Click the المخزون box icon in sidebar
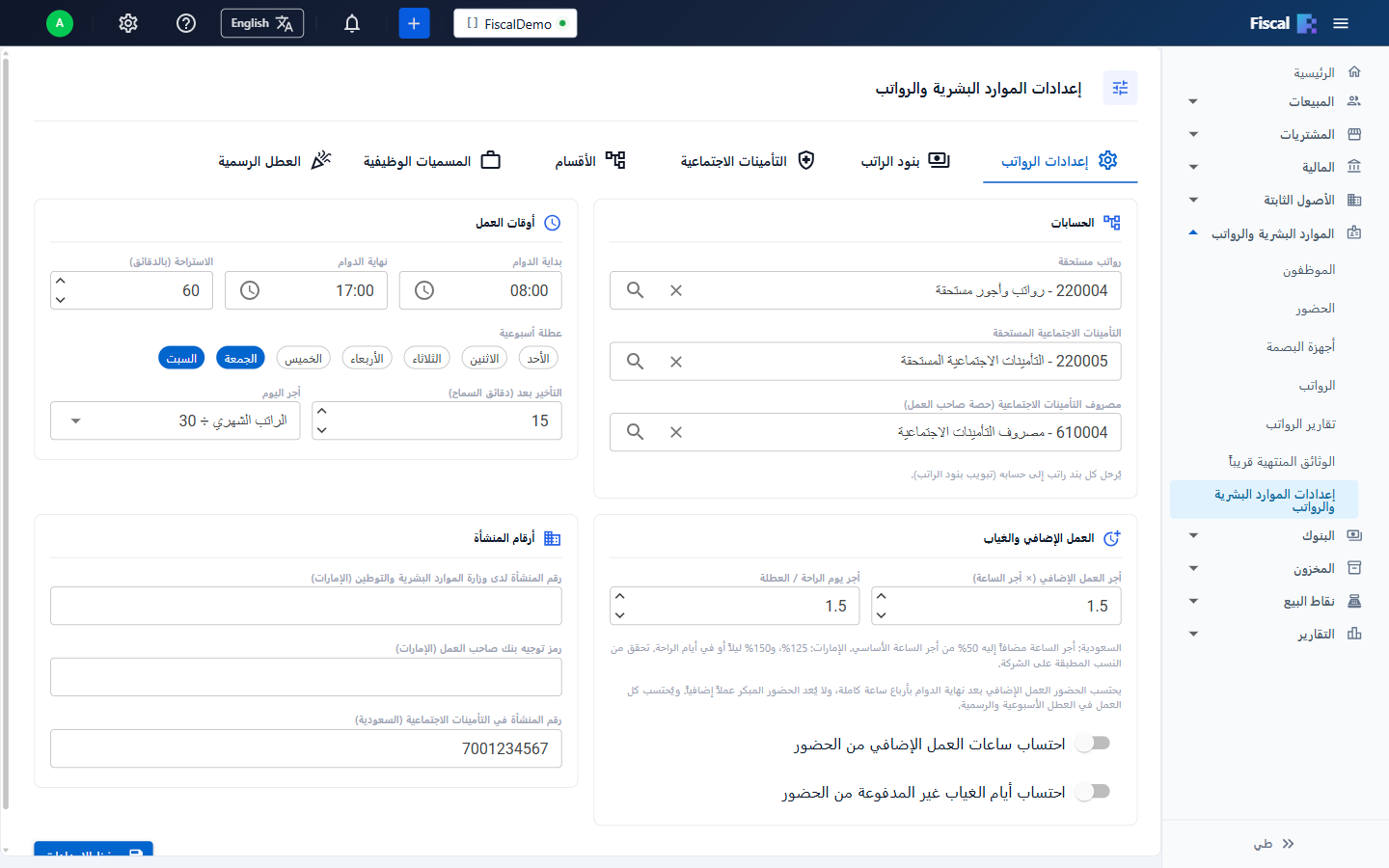Viewport: 1389px width, 868px height. [x=1354, y=568]
